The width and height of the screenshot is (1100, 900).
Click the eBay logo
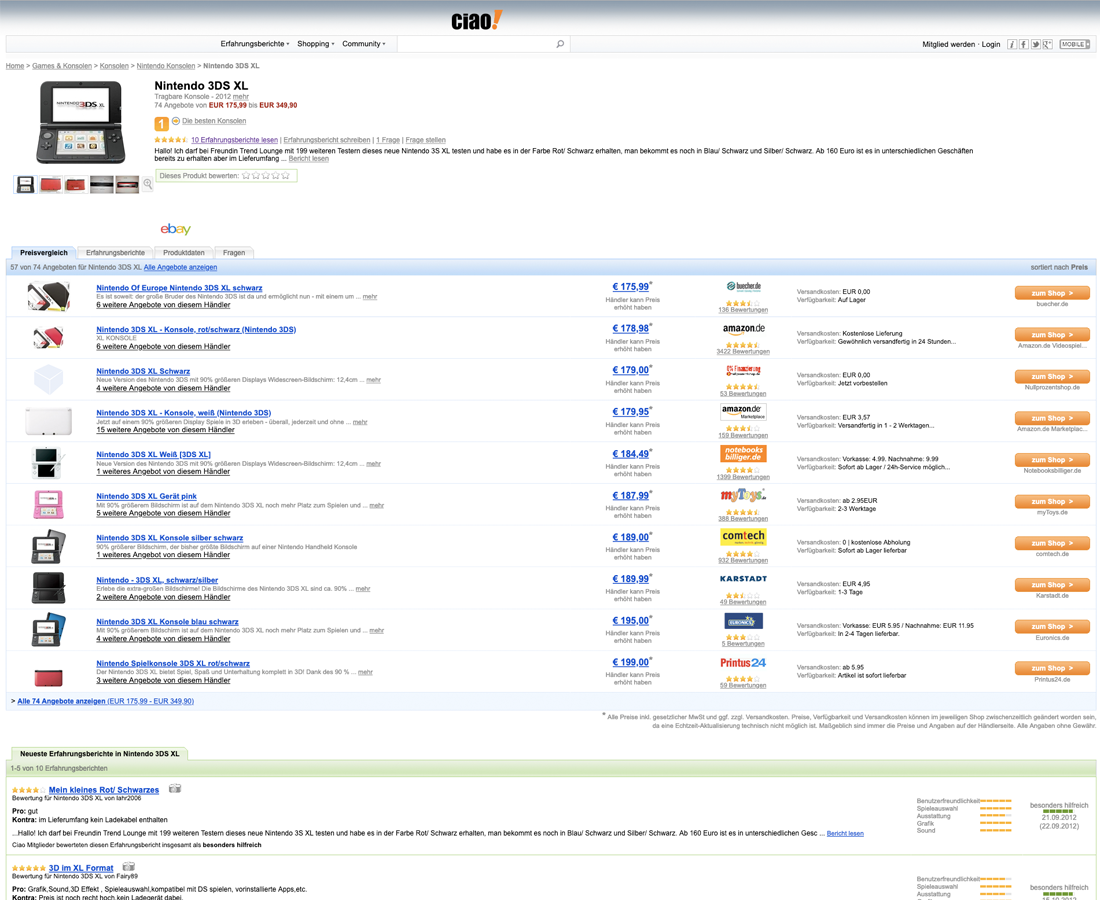175,229
